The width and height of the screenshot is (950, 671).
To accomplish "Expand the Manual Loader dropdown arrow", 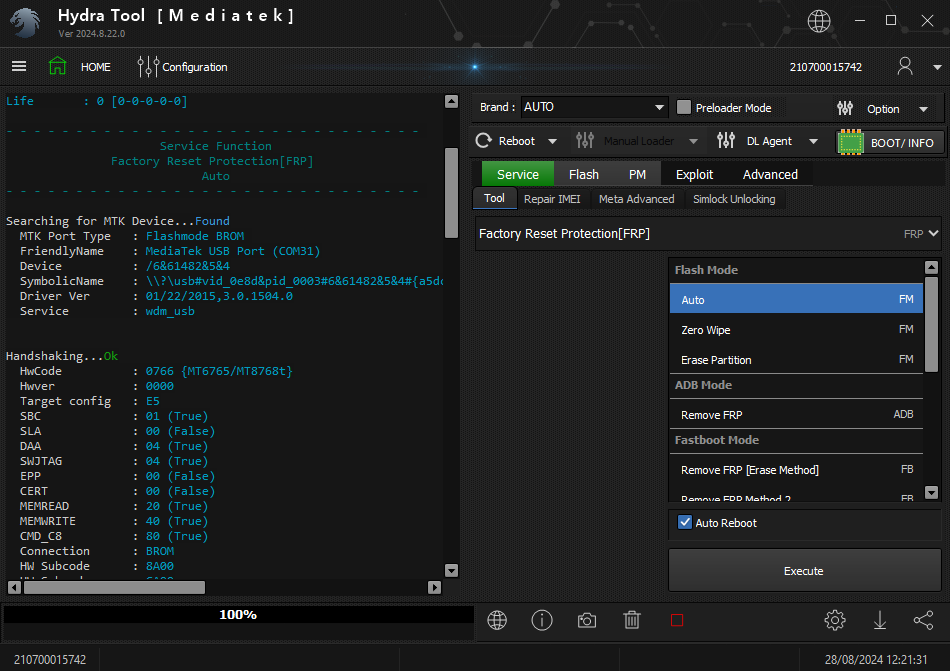I will [x=693, y=141].
